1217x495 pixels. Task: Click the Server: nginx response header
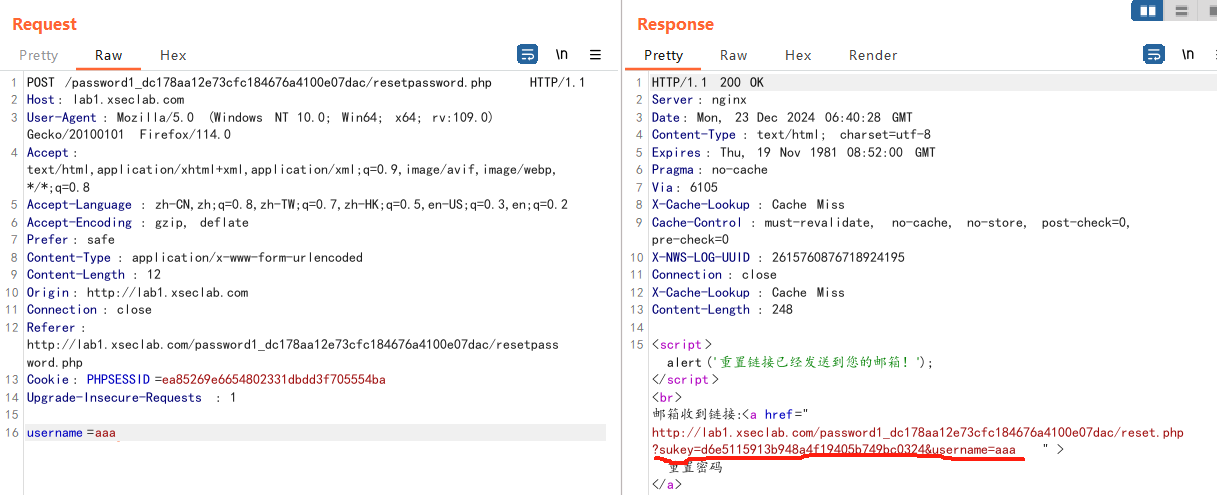click(699, 100)
